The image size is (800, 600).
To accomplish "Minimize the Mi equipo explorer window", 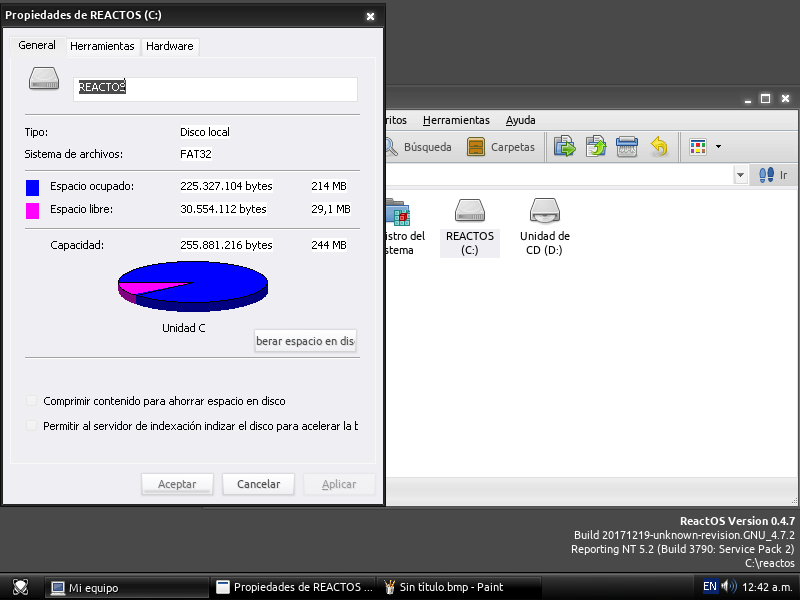I will click(x=747, y=99).
